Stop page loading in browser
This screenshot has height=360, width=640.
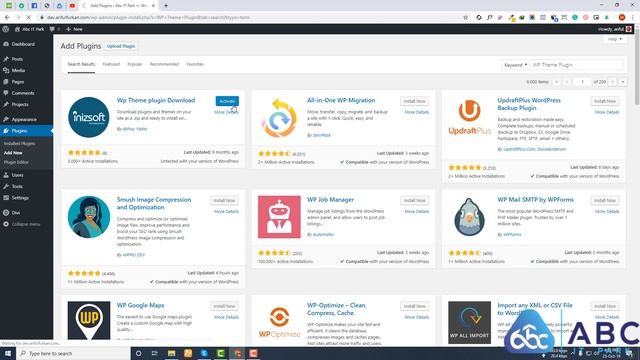tap(29, 18)
